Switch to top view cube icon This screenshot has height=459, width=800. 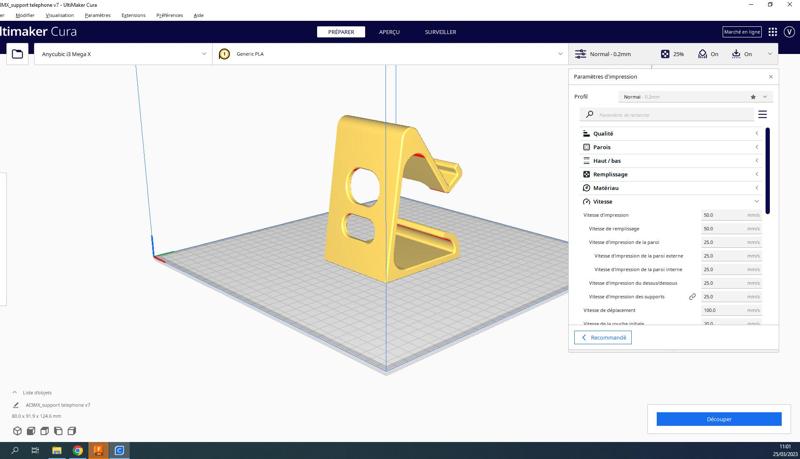pos(45,431)
